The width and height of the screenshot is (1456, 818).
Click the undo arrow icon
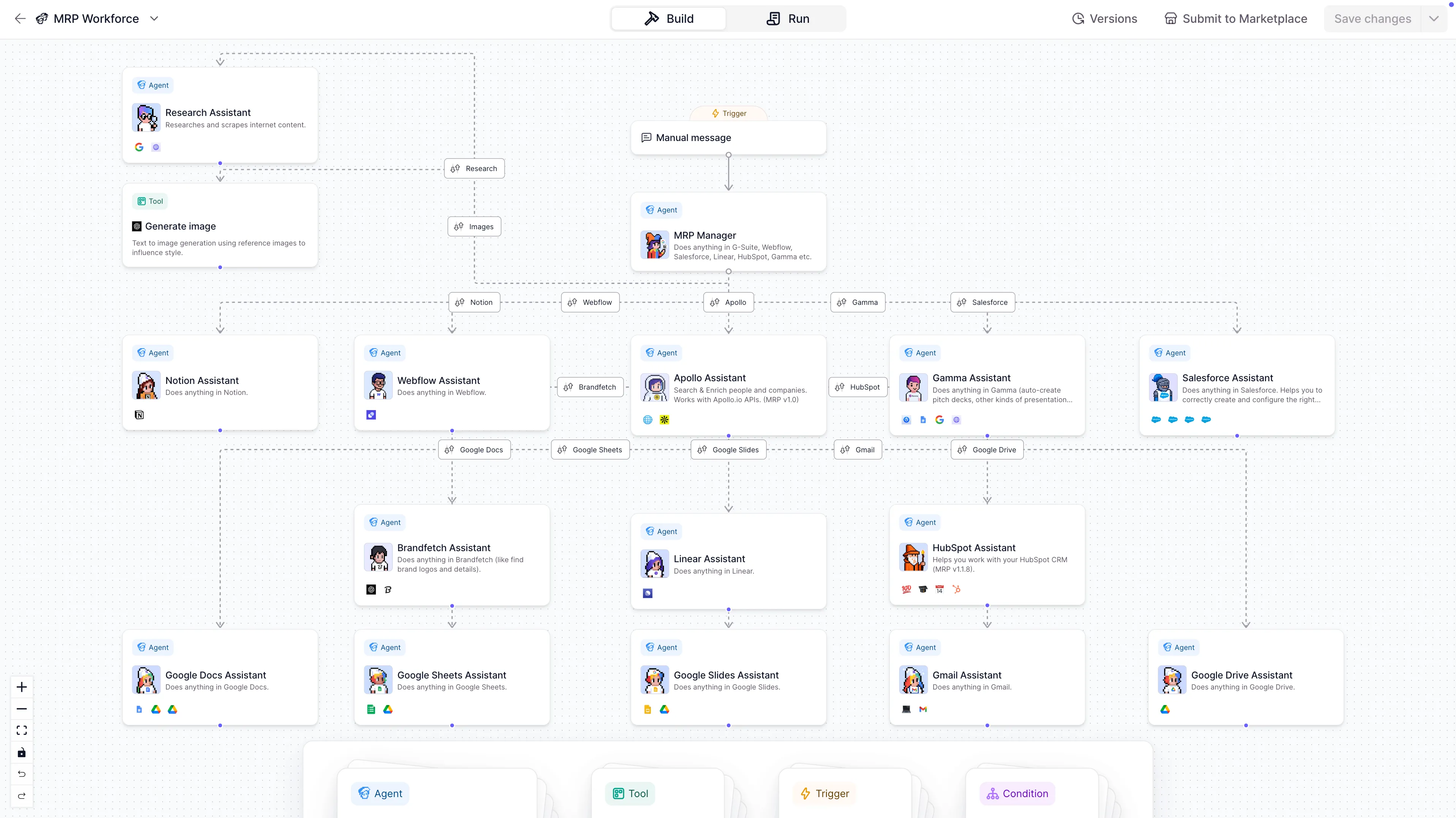(22, 774)
